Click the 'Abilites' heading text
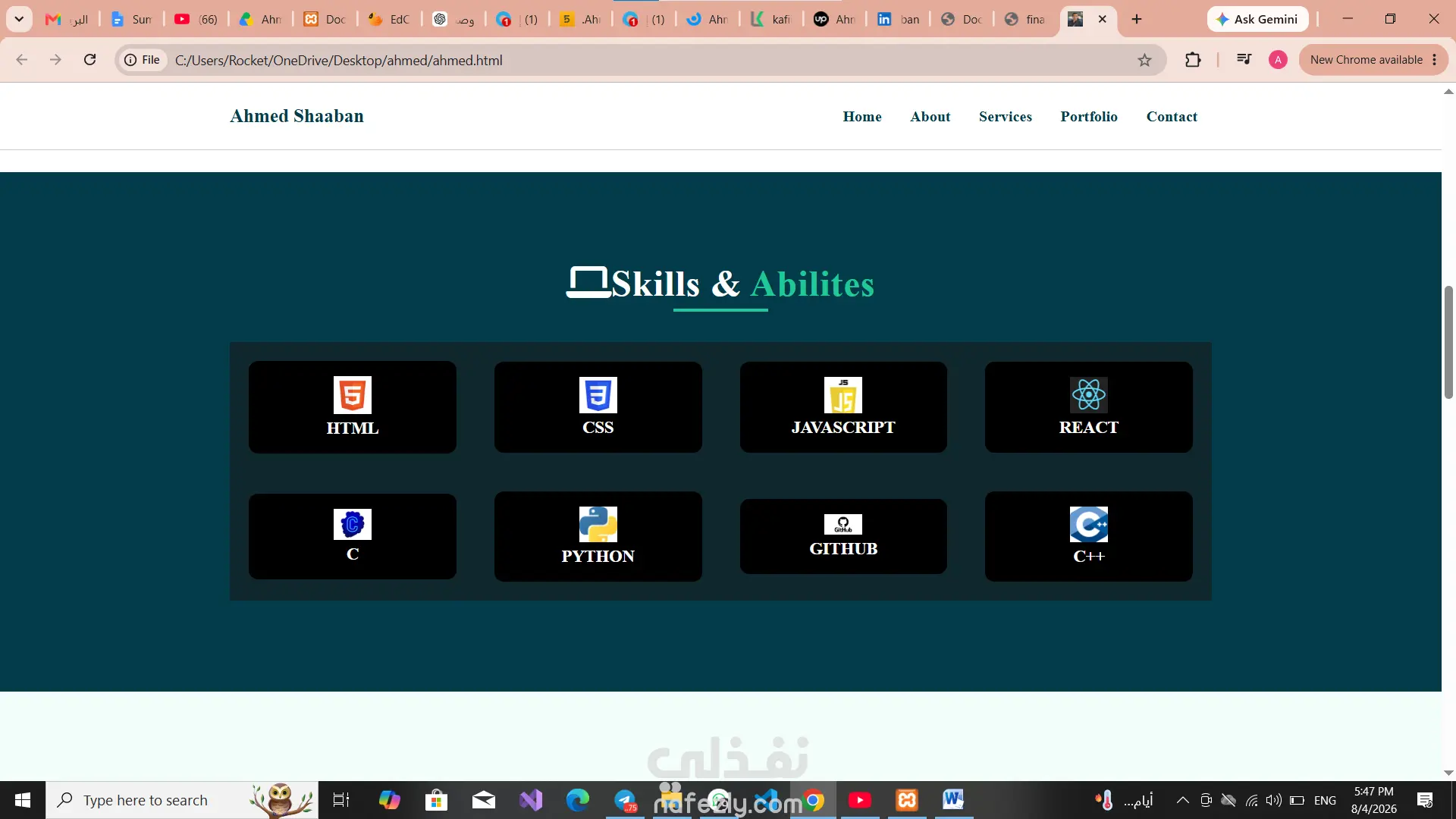 tap(812, 284)
